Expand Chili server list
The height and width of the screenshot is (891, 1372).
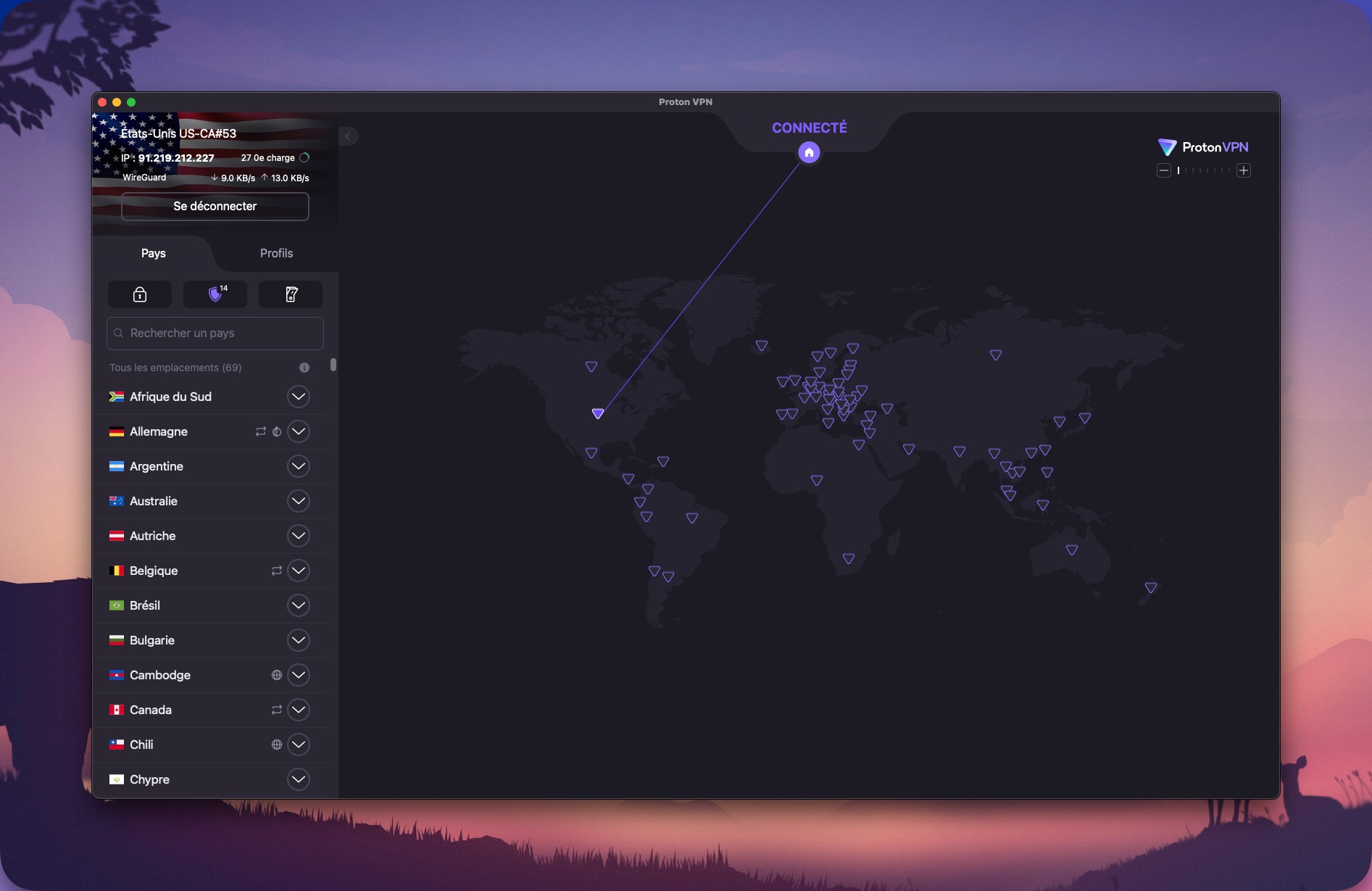click(x=299, y=745)
